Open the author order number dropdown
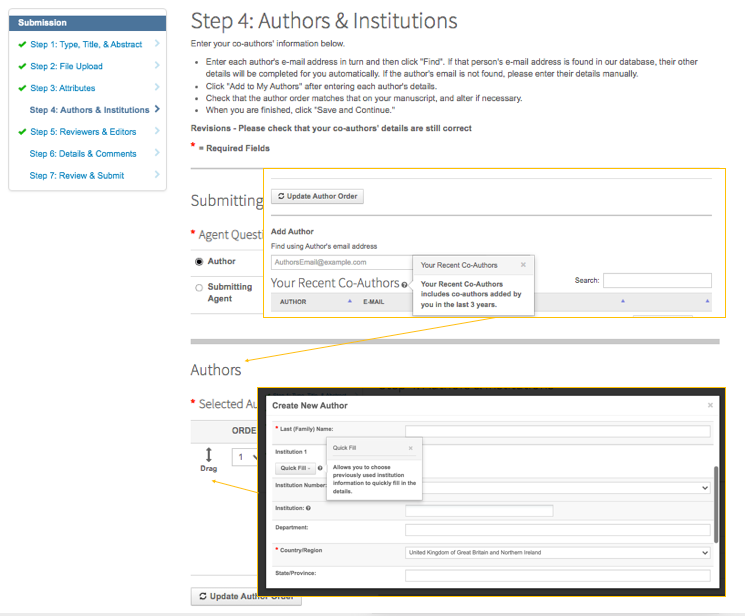 245,457
